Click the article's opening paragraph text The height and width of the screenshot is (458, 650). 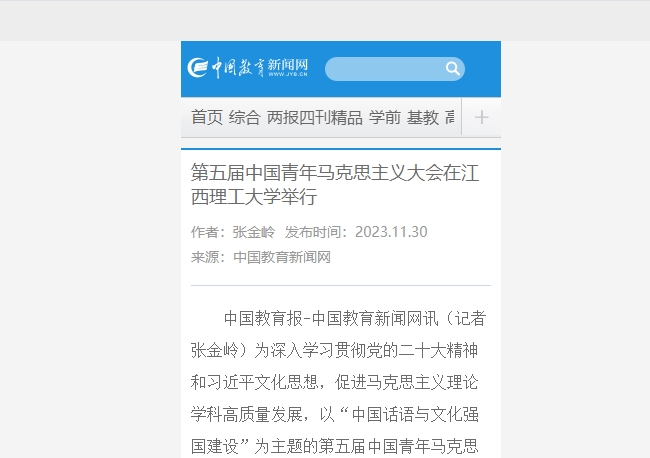(338, 382)
